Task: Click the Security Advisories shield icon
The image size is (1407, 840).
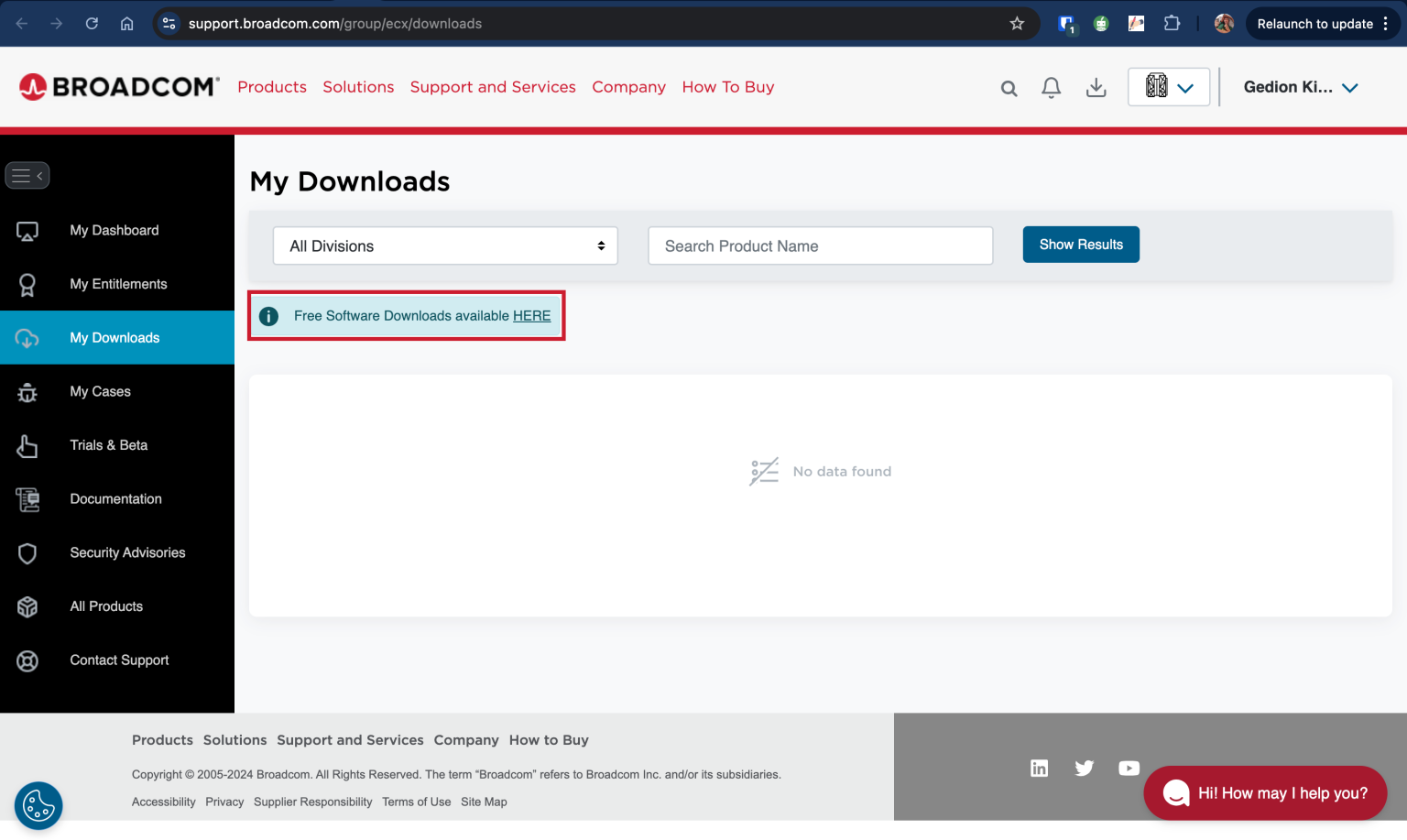Action: pos(27,552)
